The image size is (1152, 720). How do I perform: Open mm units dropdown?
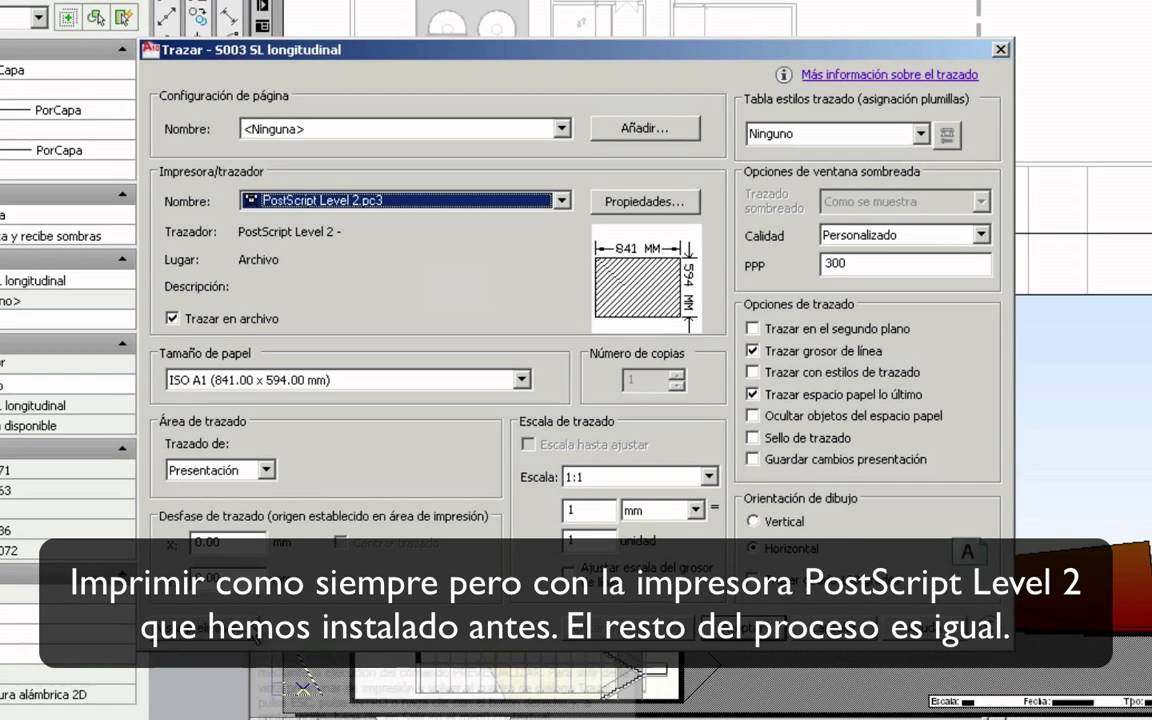coord(696,509)
